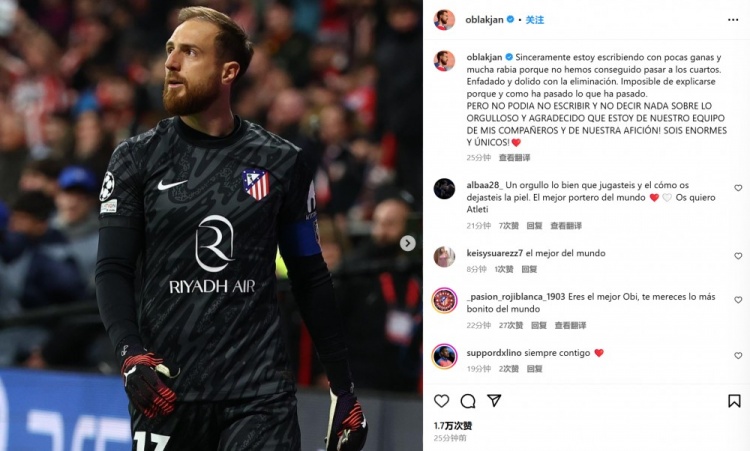View the 1.7万 likes count

pyautogui.click(x=453, y=425)
